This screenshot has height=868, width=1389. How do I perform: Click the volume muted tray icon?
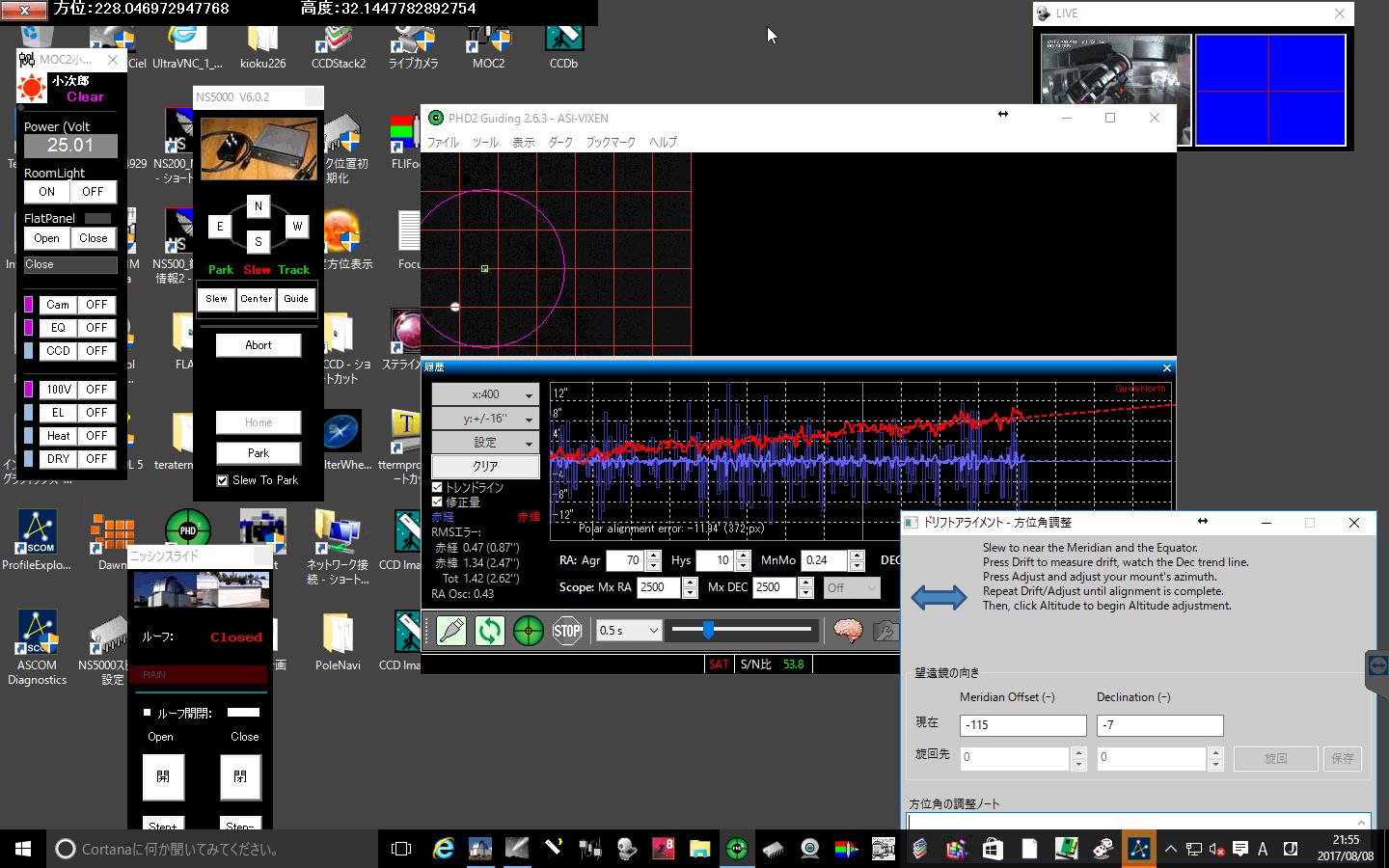(1217, 849)
